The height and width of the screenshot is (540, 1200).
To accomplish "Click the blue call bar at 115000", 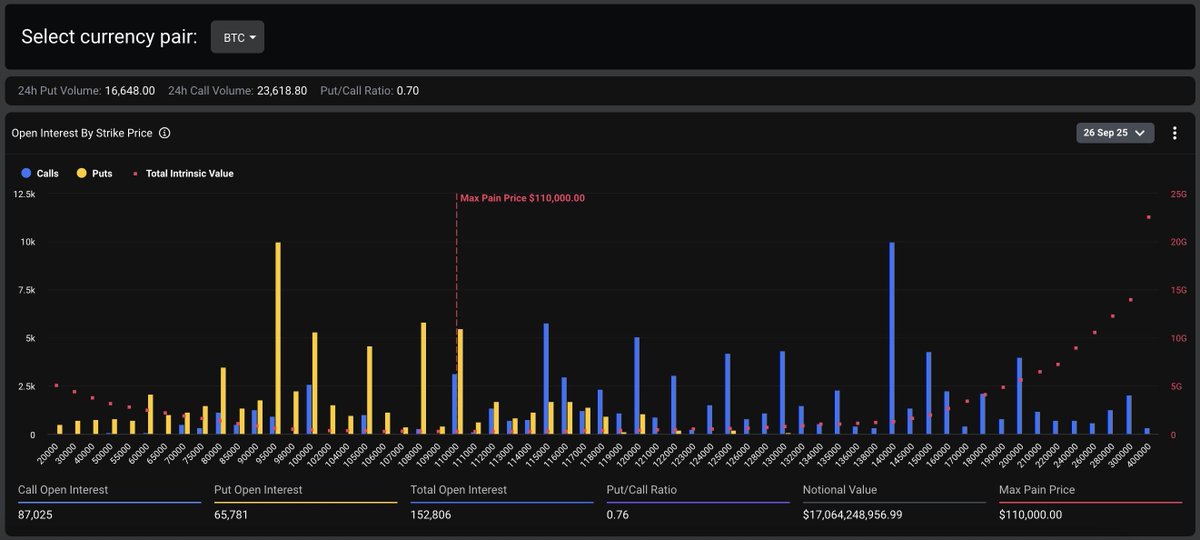I will tap(546, 378).
